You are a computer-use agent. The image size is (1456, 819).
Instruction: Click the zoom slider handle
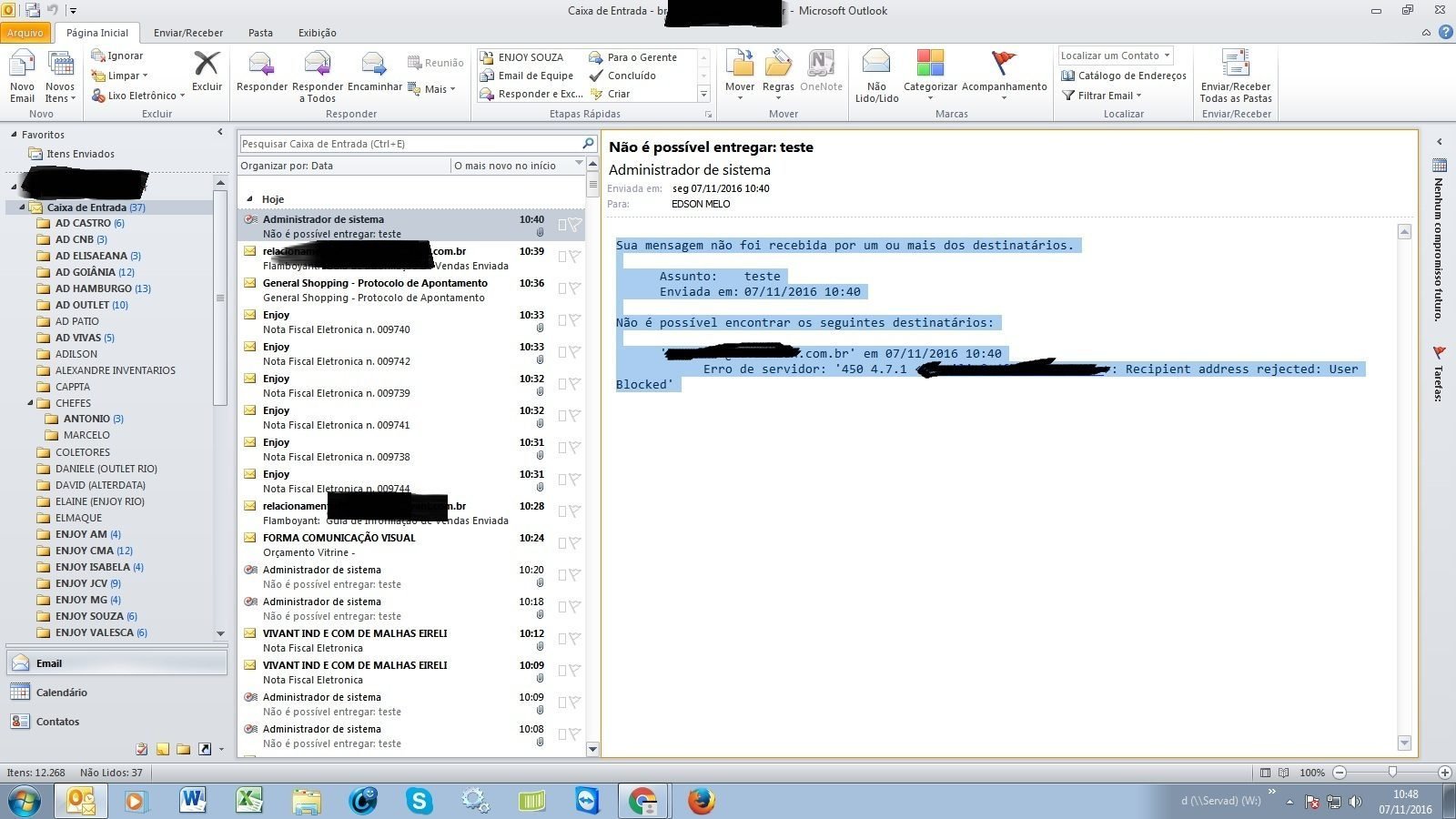[x=1392, y=772]
